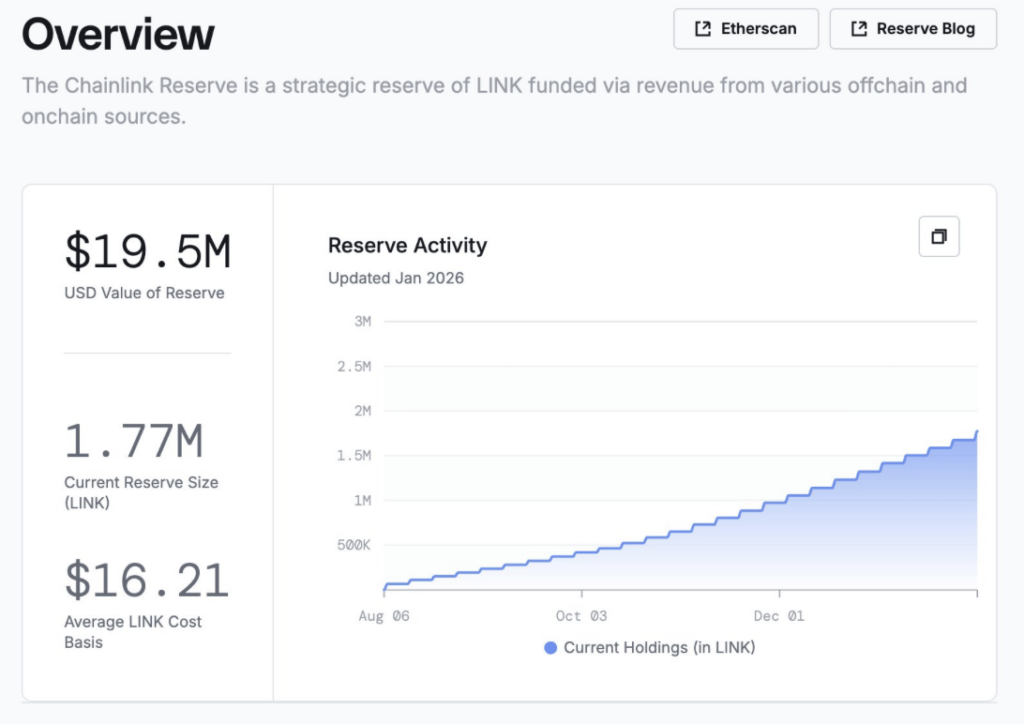Open the Reserve Blog page

point(913,29)
